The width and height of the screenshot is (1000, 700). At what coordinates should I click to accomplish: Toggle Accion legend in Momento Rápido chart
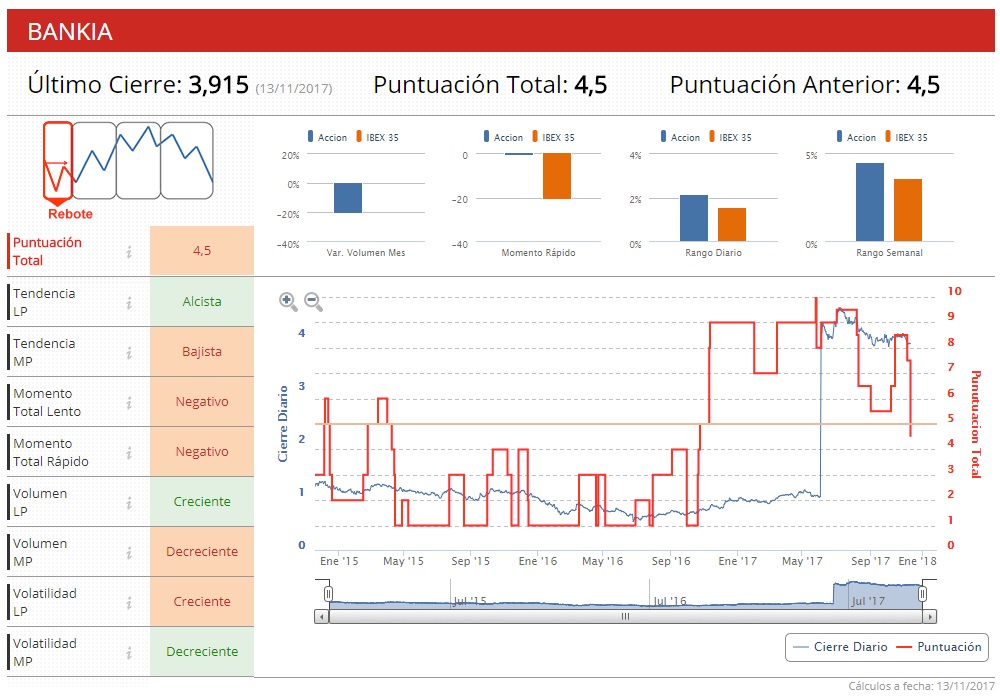click(503, 137)
